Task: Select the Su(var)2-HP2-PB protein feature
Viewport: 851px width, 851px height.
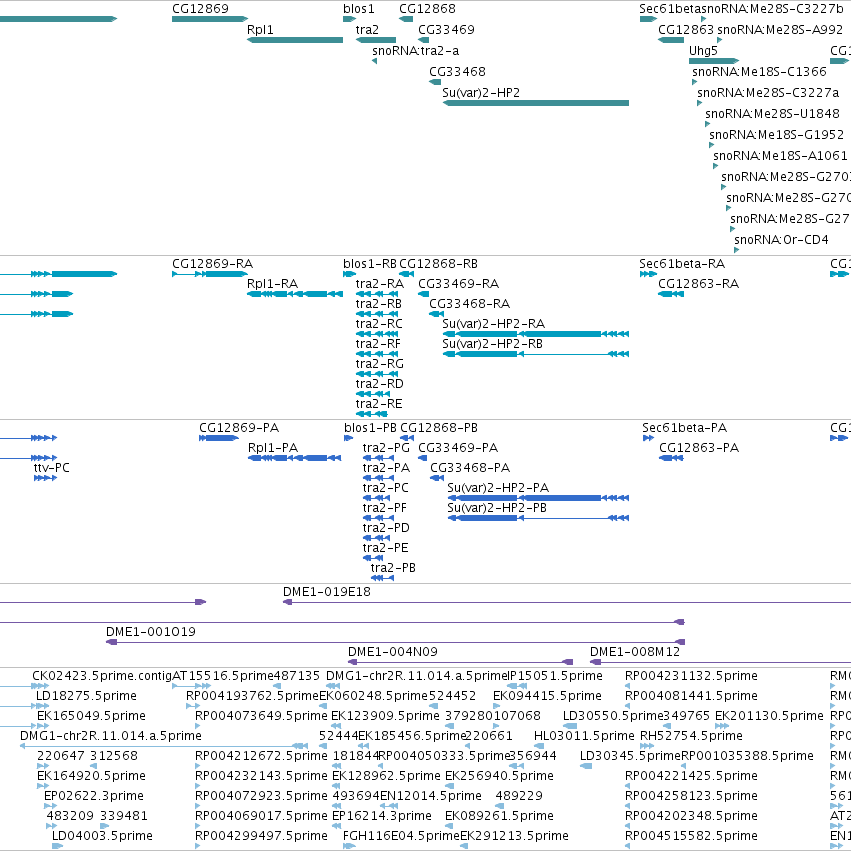Action: tap(538, 518)
